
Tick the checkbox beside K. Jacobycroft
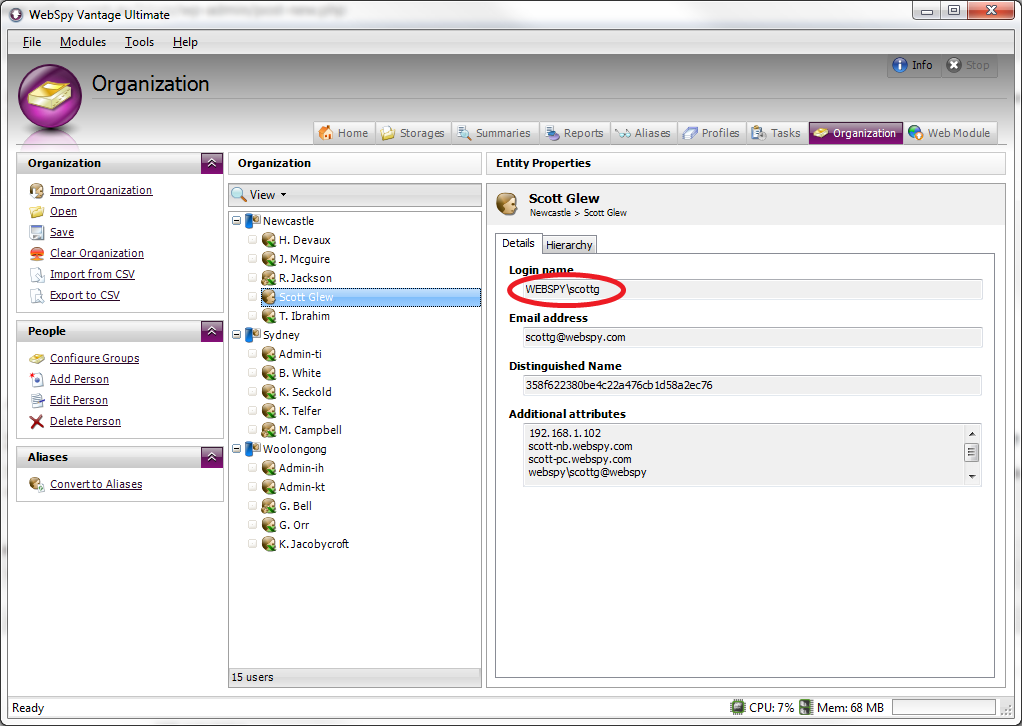[252, 544]
